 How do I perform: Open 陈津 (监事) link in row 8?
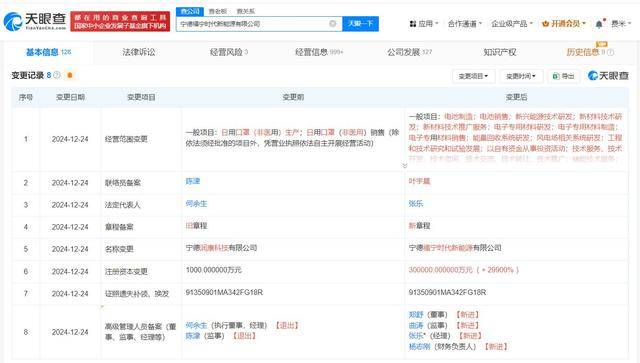pyautogui.click(x=193, y=336)
